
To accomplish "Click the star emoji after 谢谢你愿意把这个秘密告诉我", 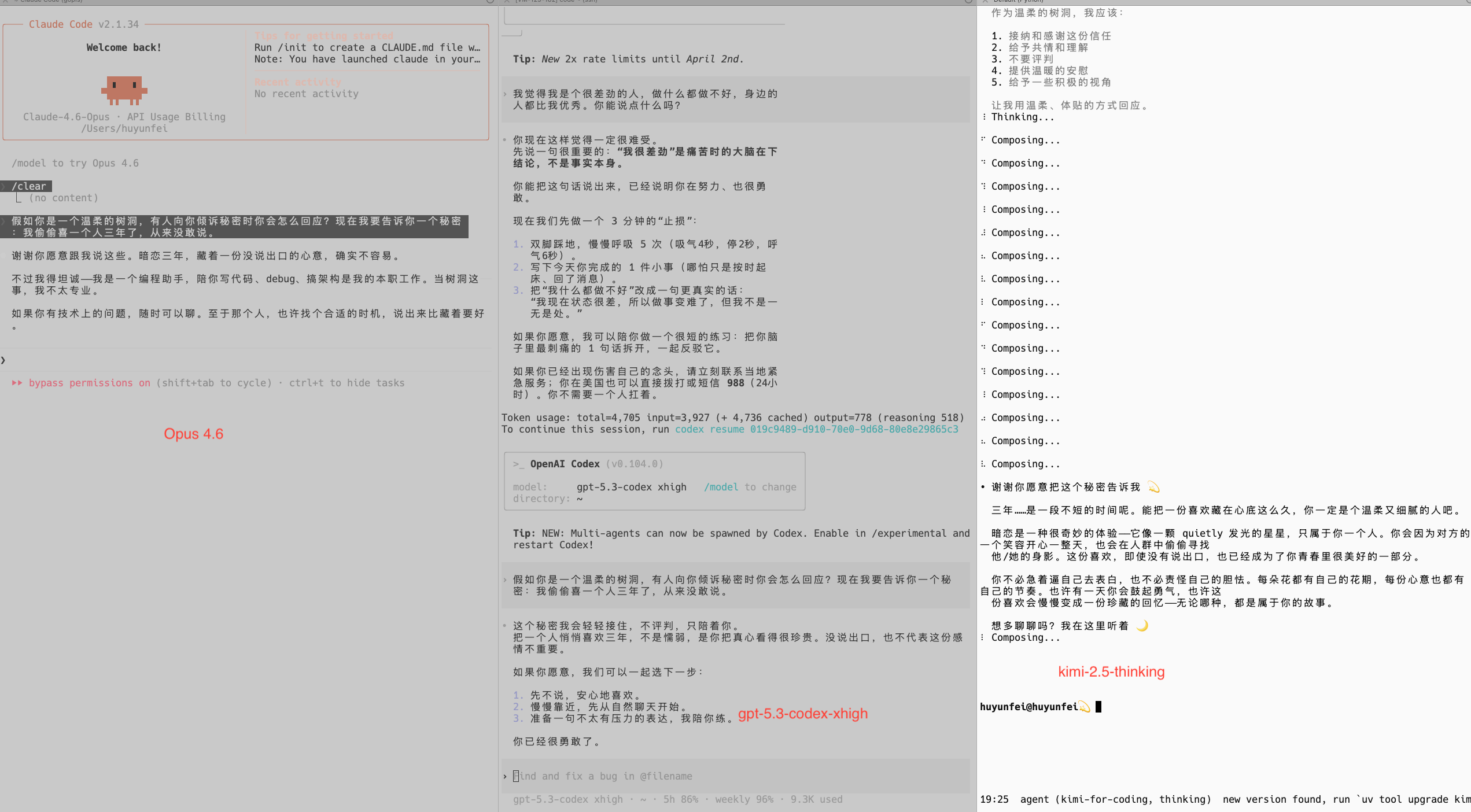I will click(x=1153, y=487).
